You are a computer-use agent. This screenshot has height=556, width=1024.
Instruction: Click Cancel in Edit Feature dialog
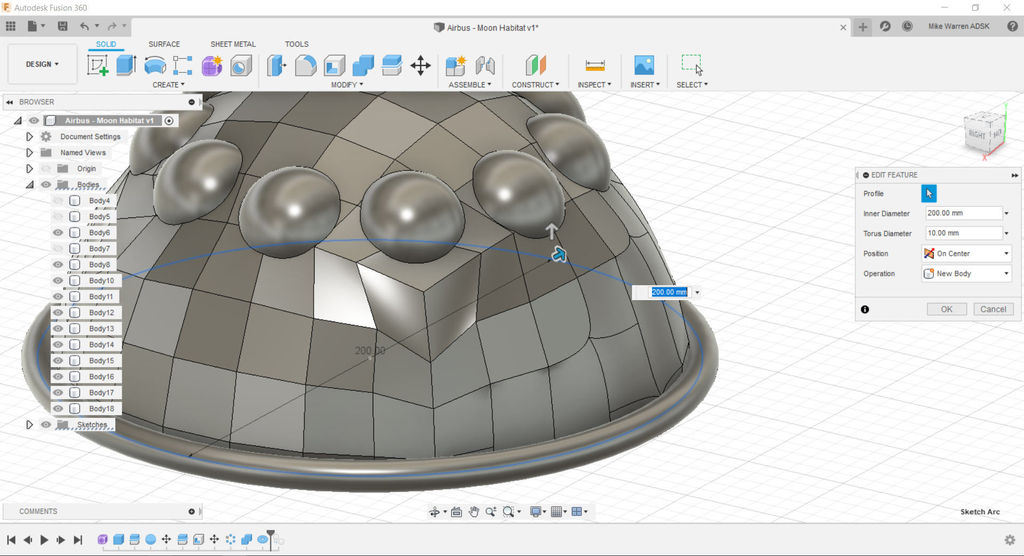(x=993, y=309)
